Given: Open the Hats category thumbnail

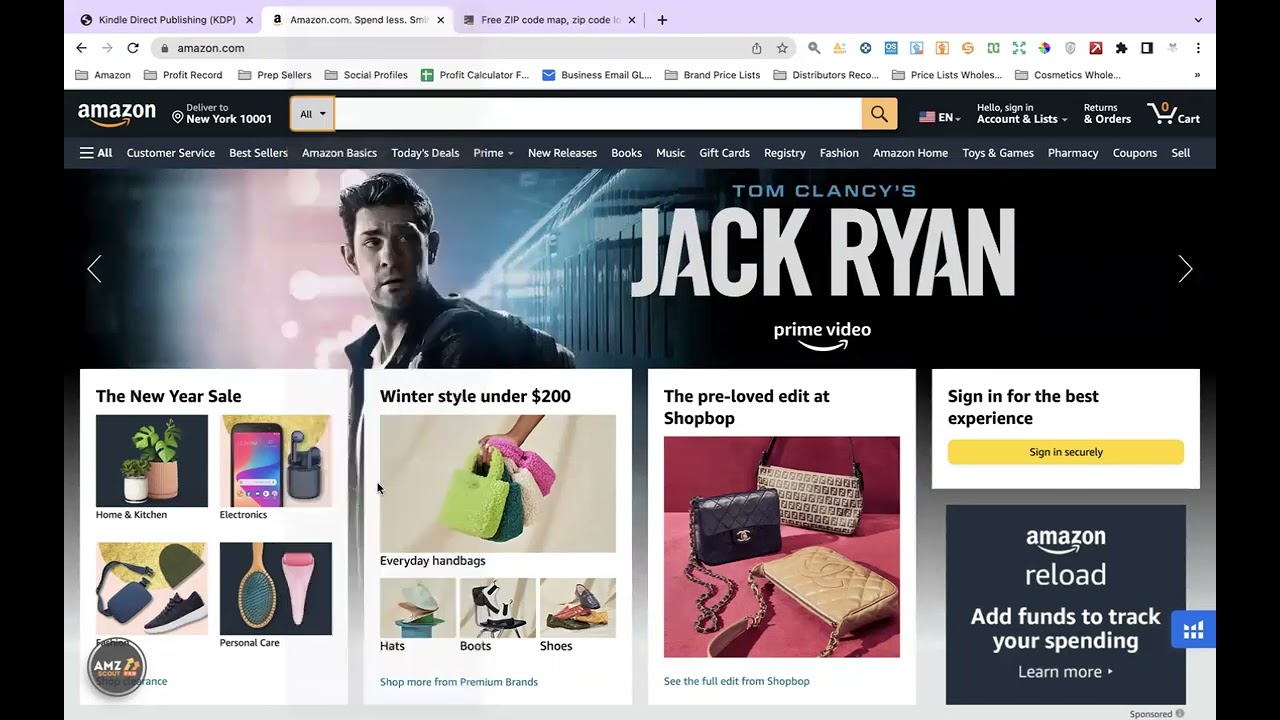Looking at the screenshot, I should (x=418, y=607).
